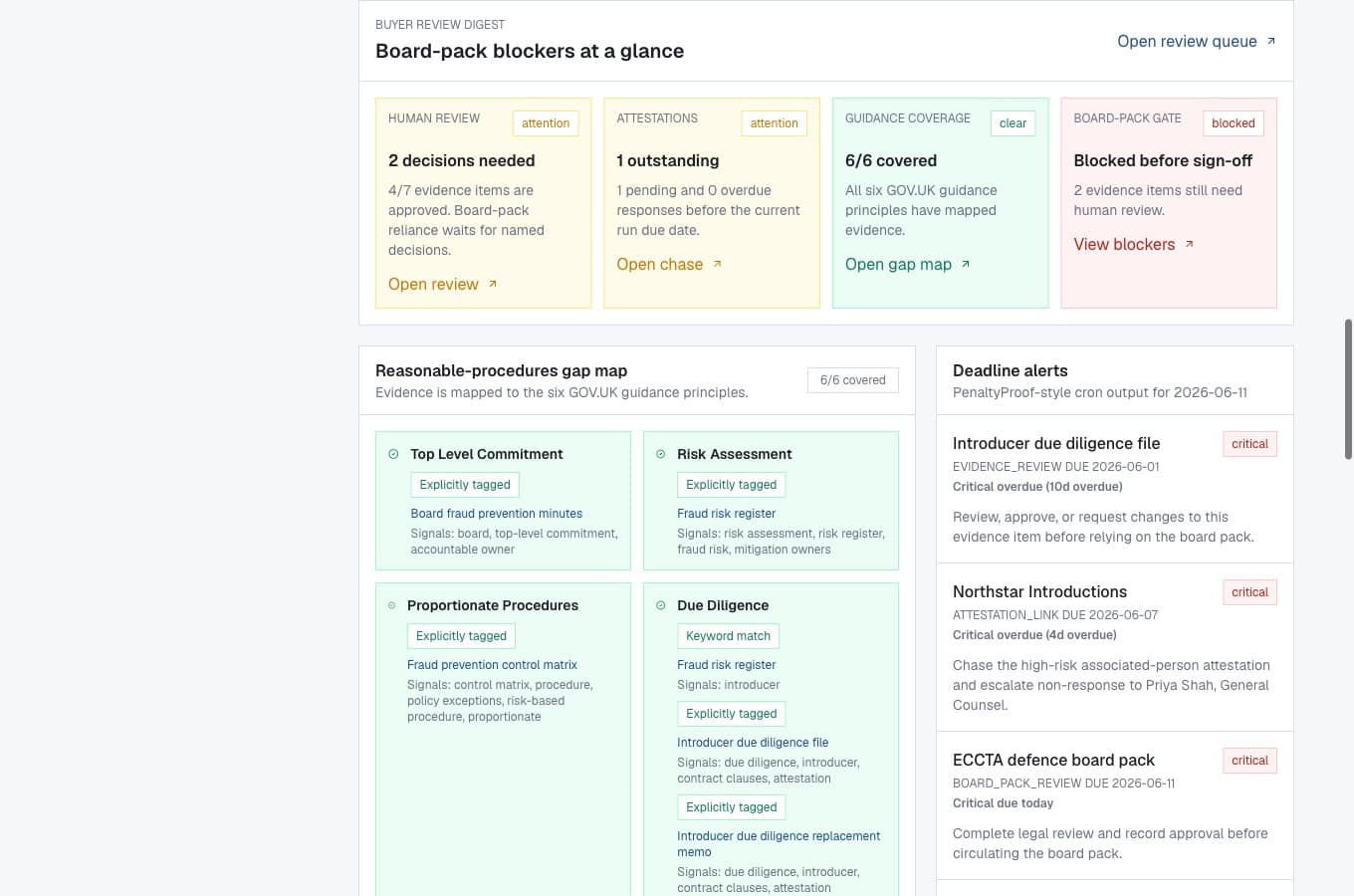Click blocked badge on Board-Pack Gate card
This screenshot has width=1354, height=896.
pos(1233,123)
